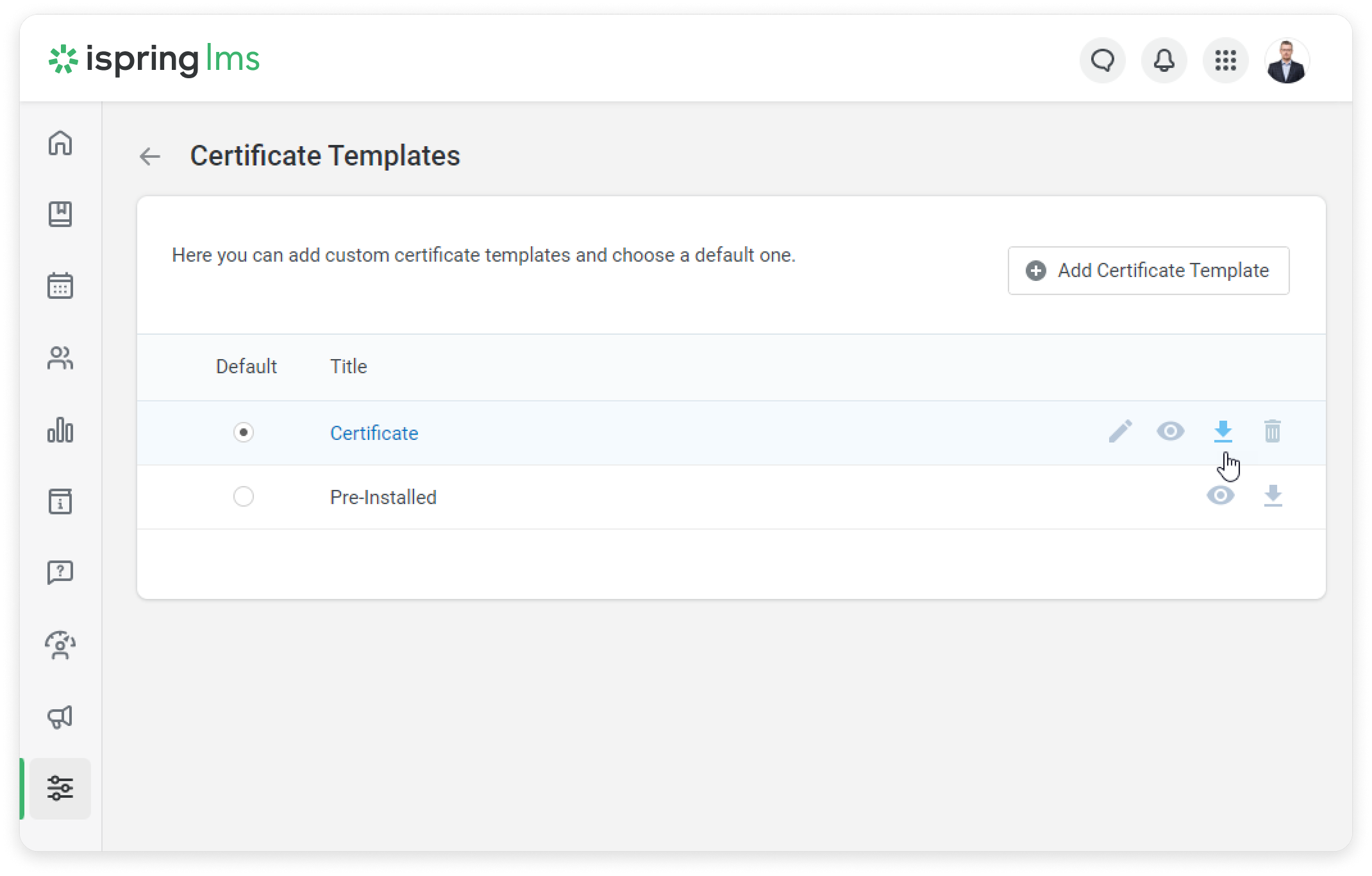Select Certificate as default template
1372x876 pixels.
[x=244, y=432]
